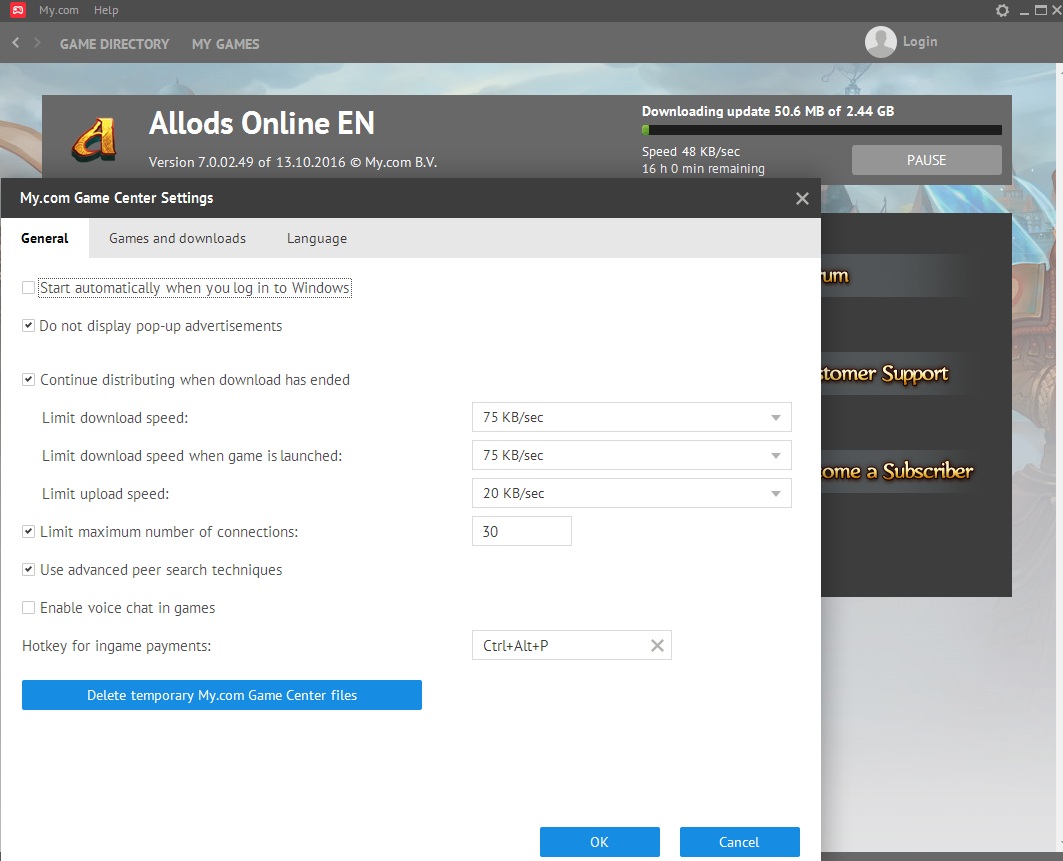
Task: Click 'Downloading update 50.6 MB' status text
Action: point(768,111)
